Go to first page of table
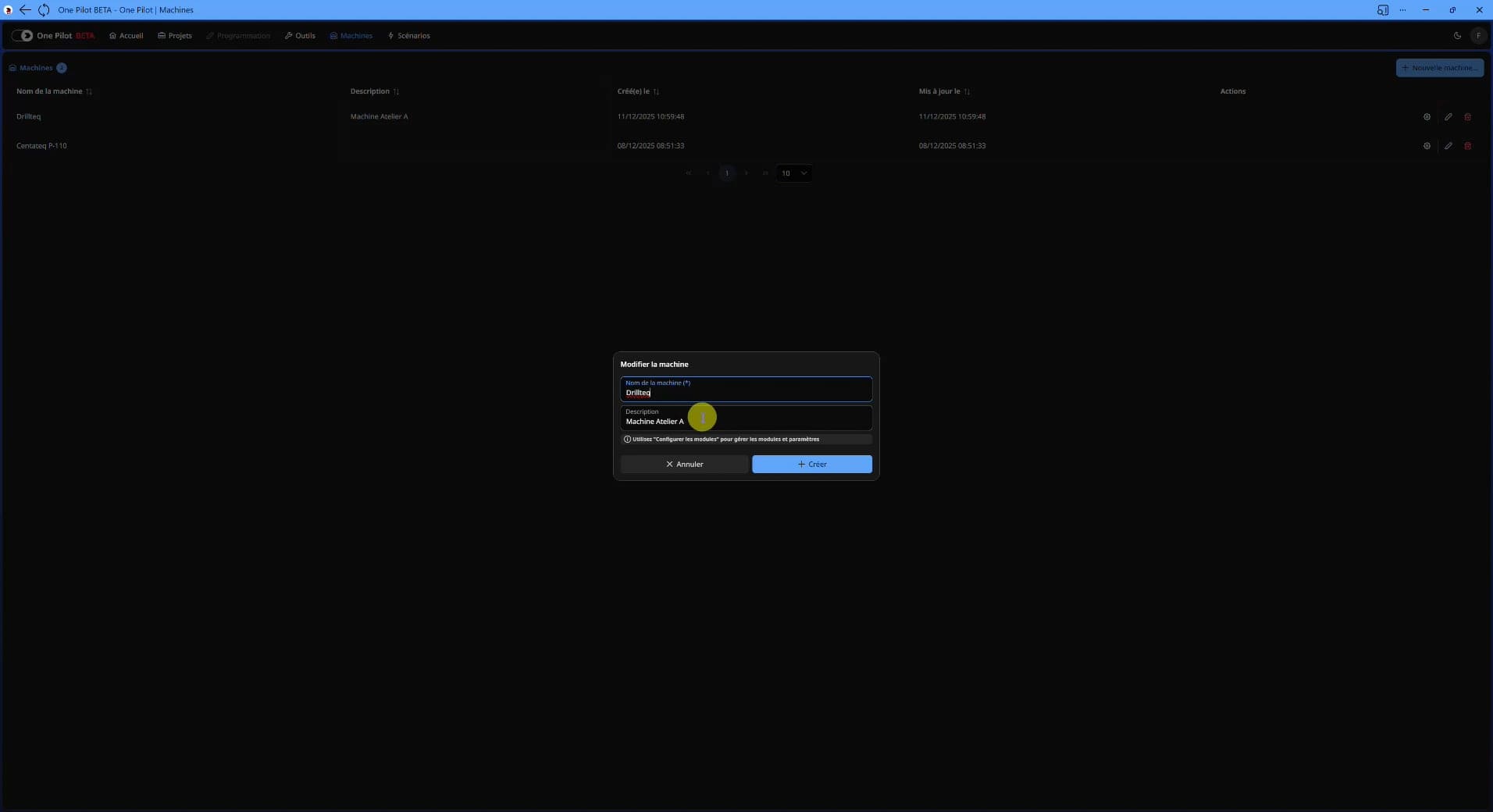The image size is (1493, 812). pos(688,173)
